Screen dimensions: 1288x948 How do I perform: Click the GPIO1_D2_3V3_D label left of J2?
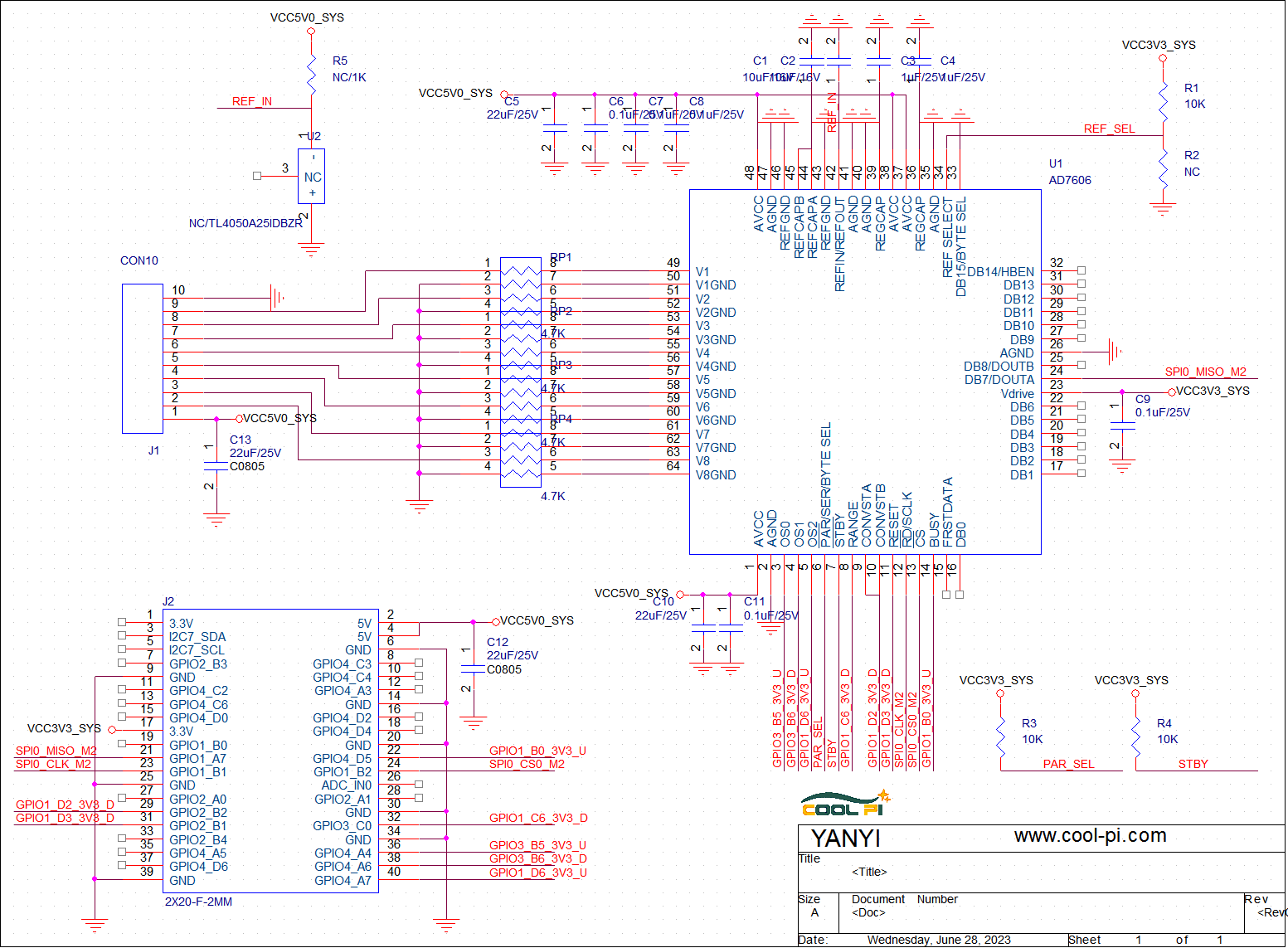(65, 805)
